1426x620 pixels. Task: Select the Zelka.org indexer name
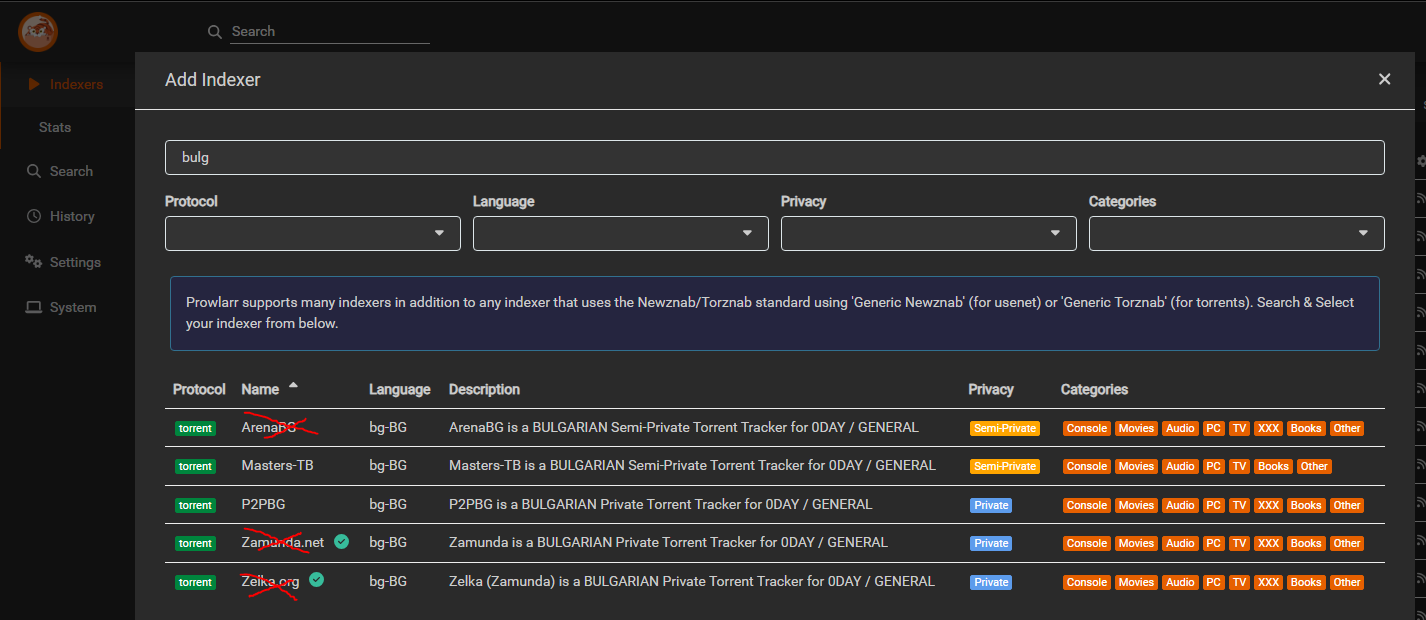coord(270,581)
